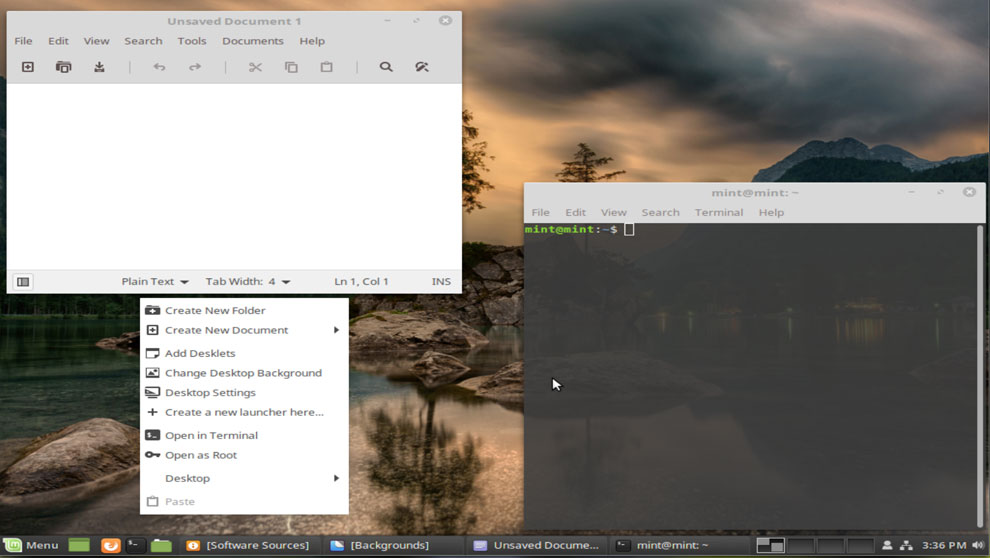The width and height of the screenshot is (990, 558).
Task: Click the open file toolbar icon
Action: [x=64, y=67]
